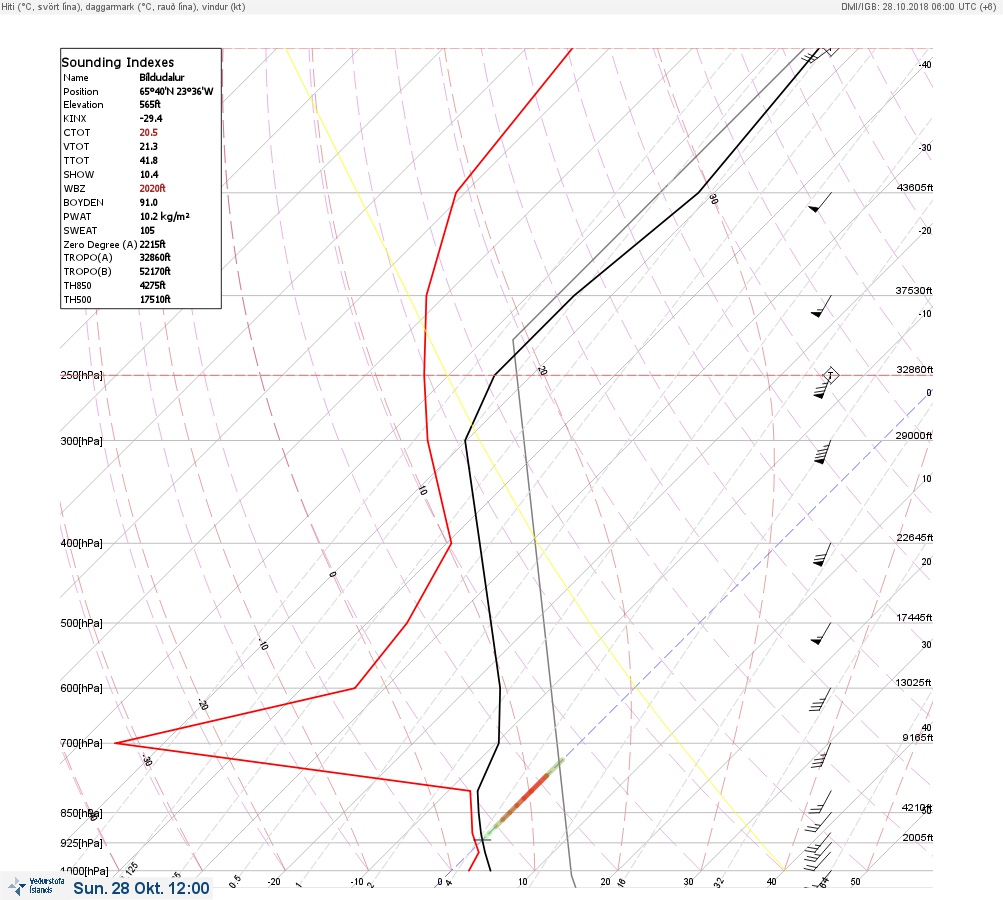1003x900 pixels.
Task: Click the 'Zero Degree (A)' row label
Action: 100,244
